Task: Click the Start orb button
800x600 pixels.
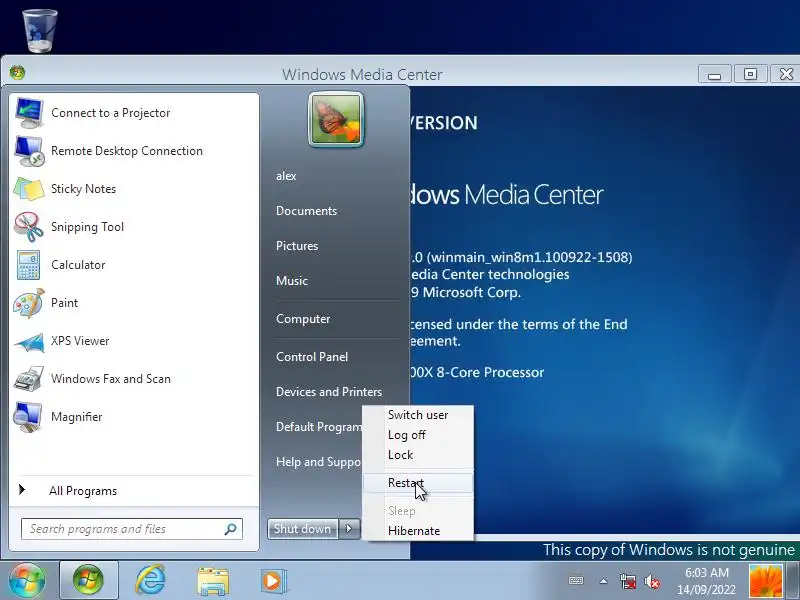Action: click(27, 580)
